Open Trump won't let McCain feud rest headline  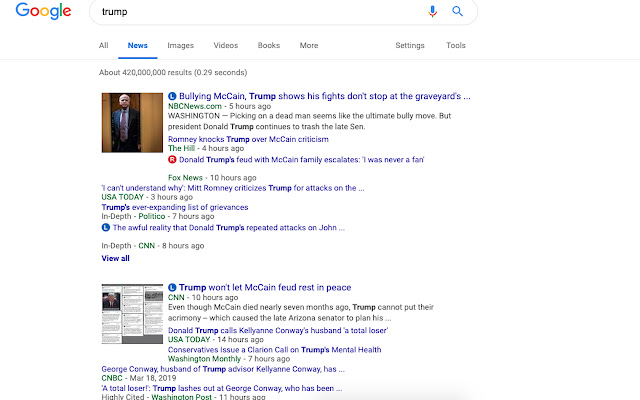tap(265, 287)
